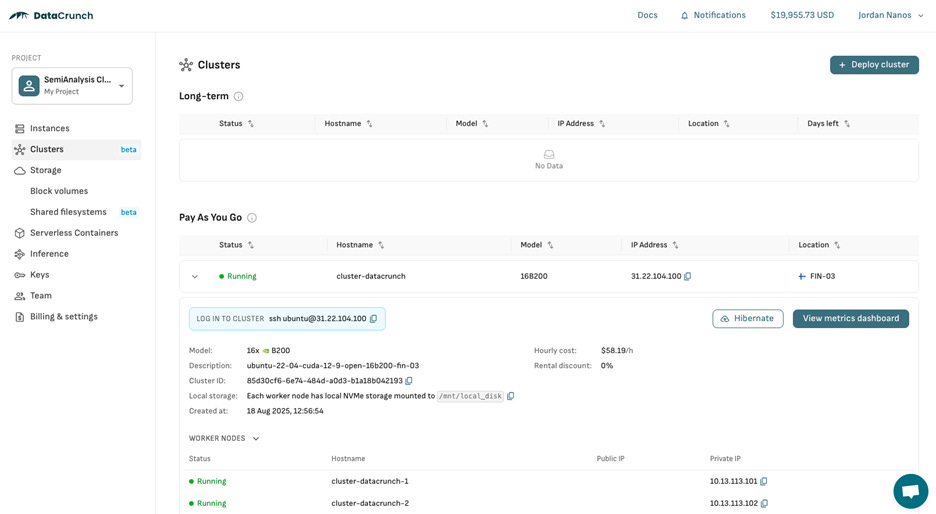Copy the /mnt/local_disk path
This screenshot has height=514, width=936.
pyautogui.click(x=510, y=396)
